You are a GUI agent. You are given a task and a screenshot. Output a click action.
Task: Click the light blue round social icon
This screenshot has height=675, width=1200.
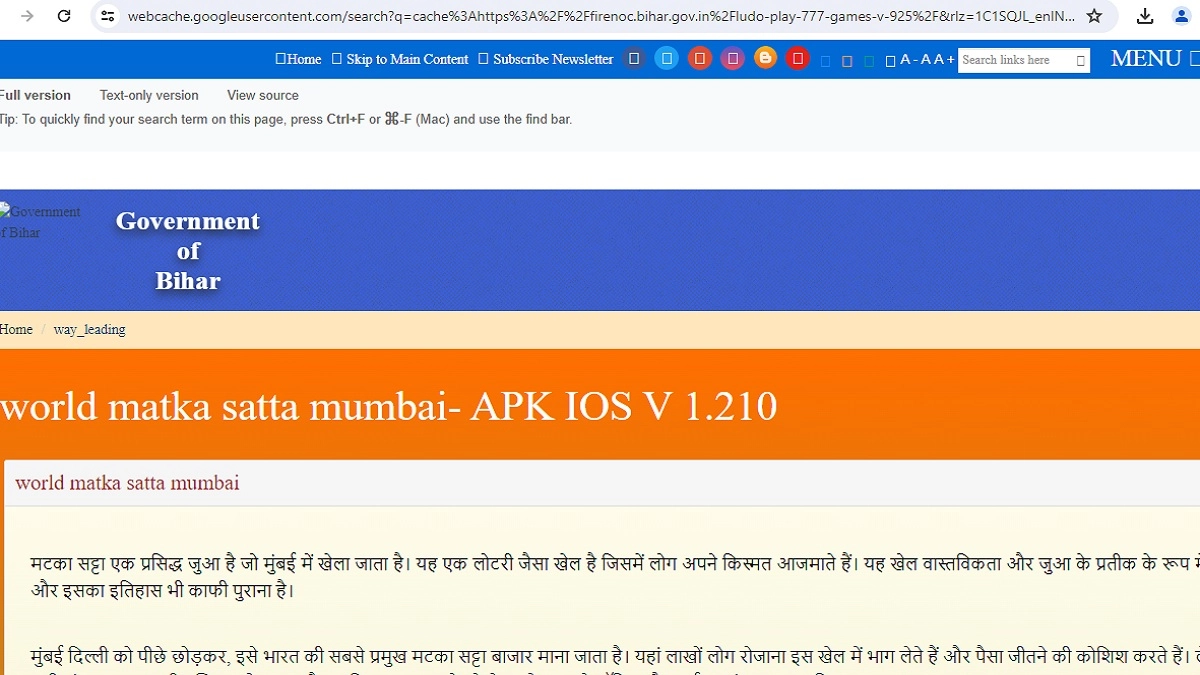(x=667, y=58)
